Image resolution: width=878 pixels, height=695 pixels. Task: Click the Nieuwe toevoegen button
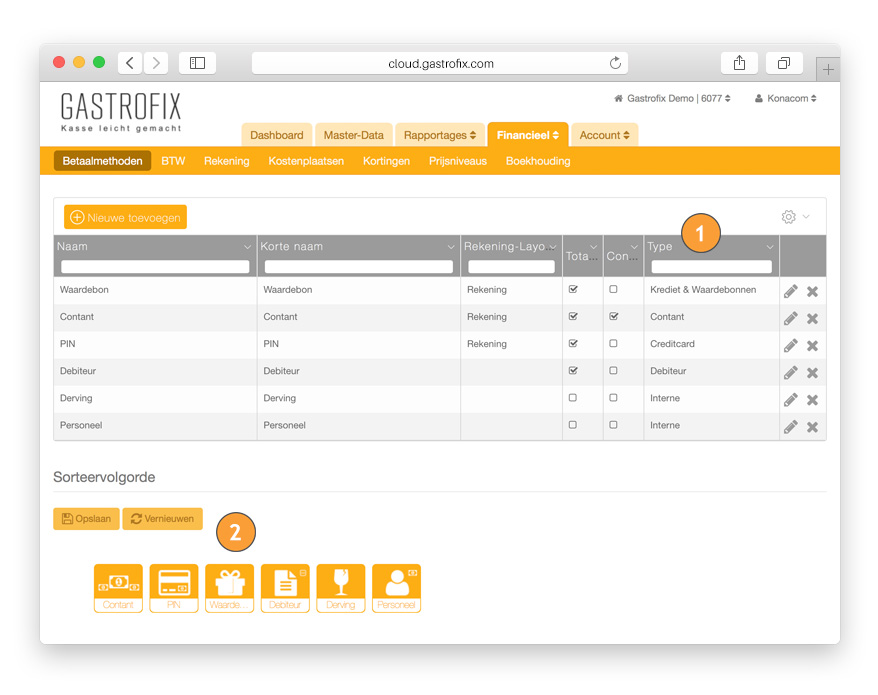coord(125,217)
